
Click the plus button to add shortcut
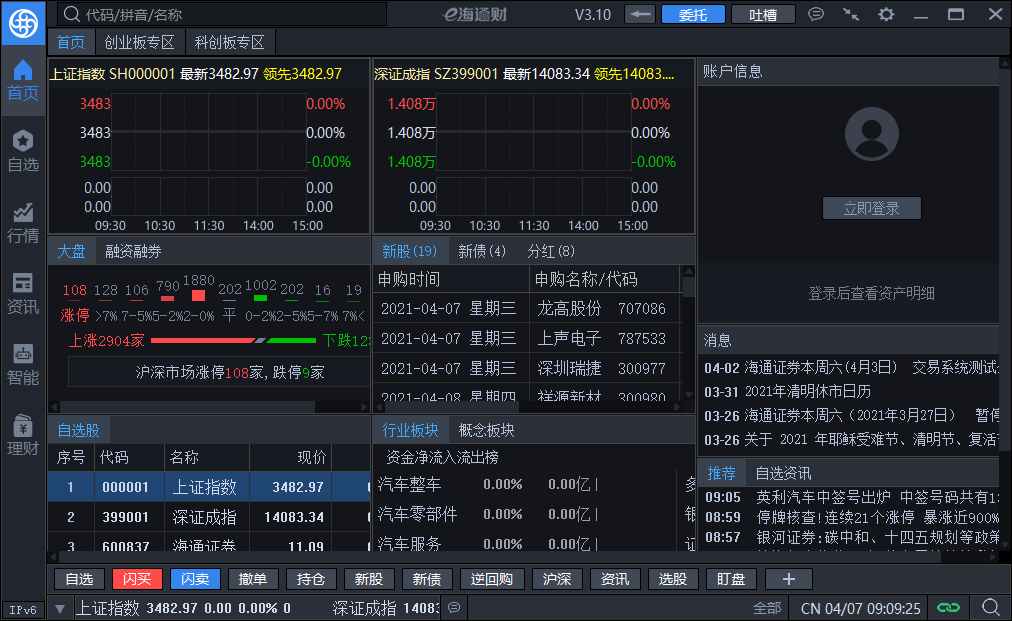tap(789, 579)
